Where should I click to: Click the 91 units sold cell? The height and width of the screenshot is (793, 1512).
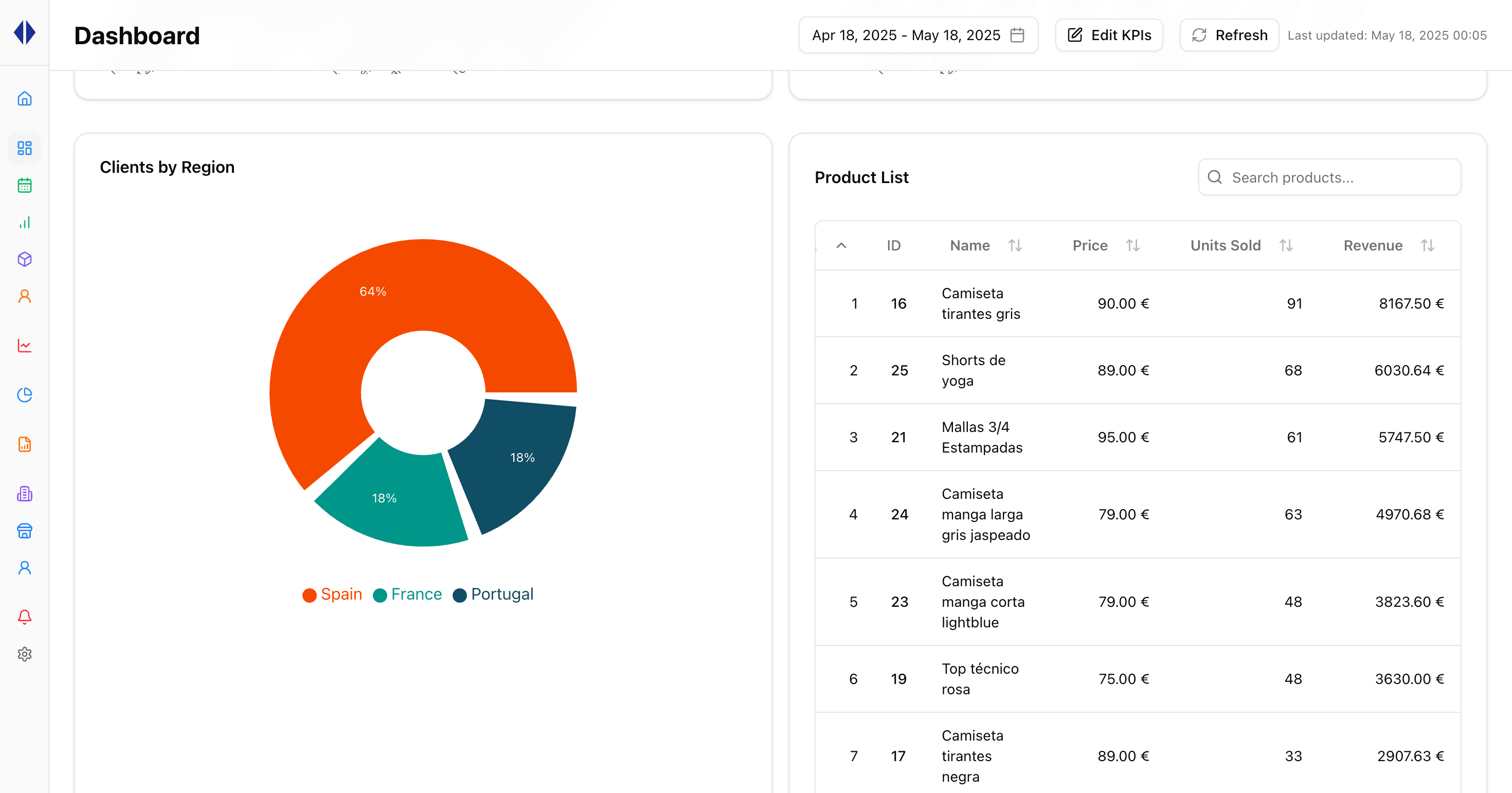[x=1294, y=303]
